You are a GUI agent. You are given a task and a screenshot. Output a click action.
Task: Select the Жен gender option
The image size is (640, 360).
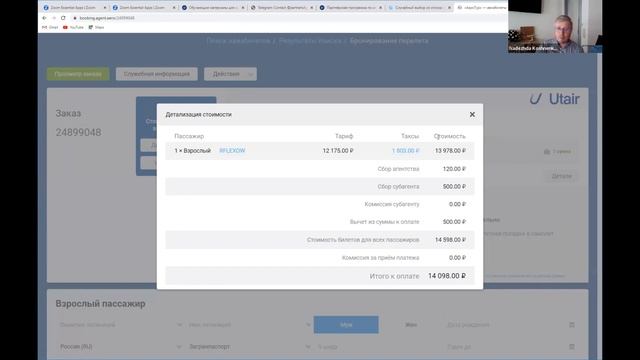(411, 324)
